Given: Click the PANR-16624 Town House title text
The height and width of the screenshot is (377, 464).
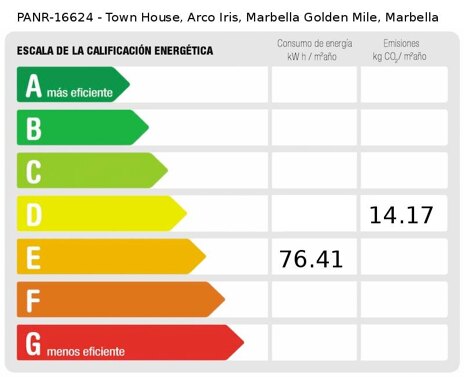Looking at the screenshot, I should coord(228,17).
